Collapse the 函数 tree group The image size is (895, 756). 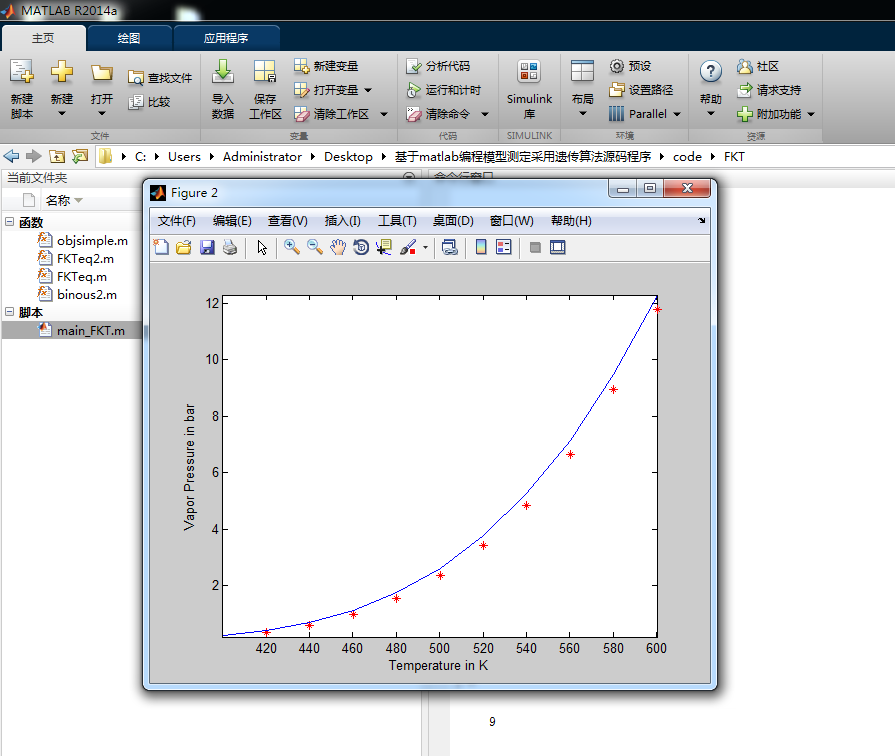[10, 222]
